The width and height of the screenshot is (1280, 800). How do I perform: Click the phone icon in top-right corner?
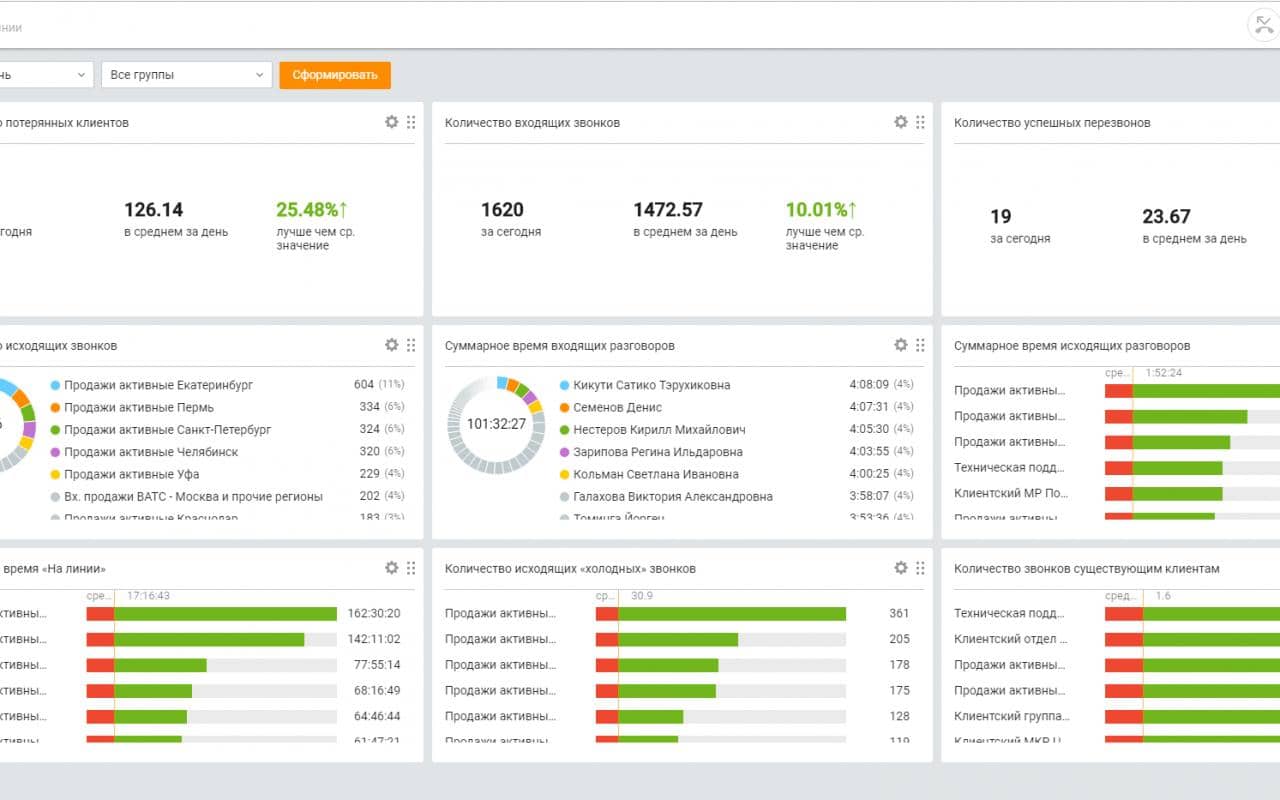tap(1263, 25)
